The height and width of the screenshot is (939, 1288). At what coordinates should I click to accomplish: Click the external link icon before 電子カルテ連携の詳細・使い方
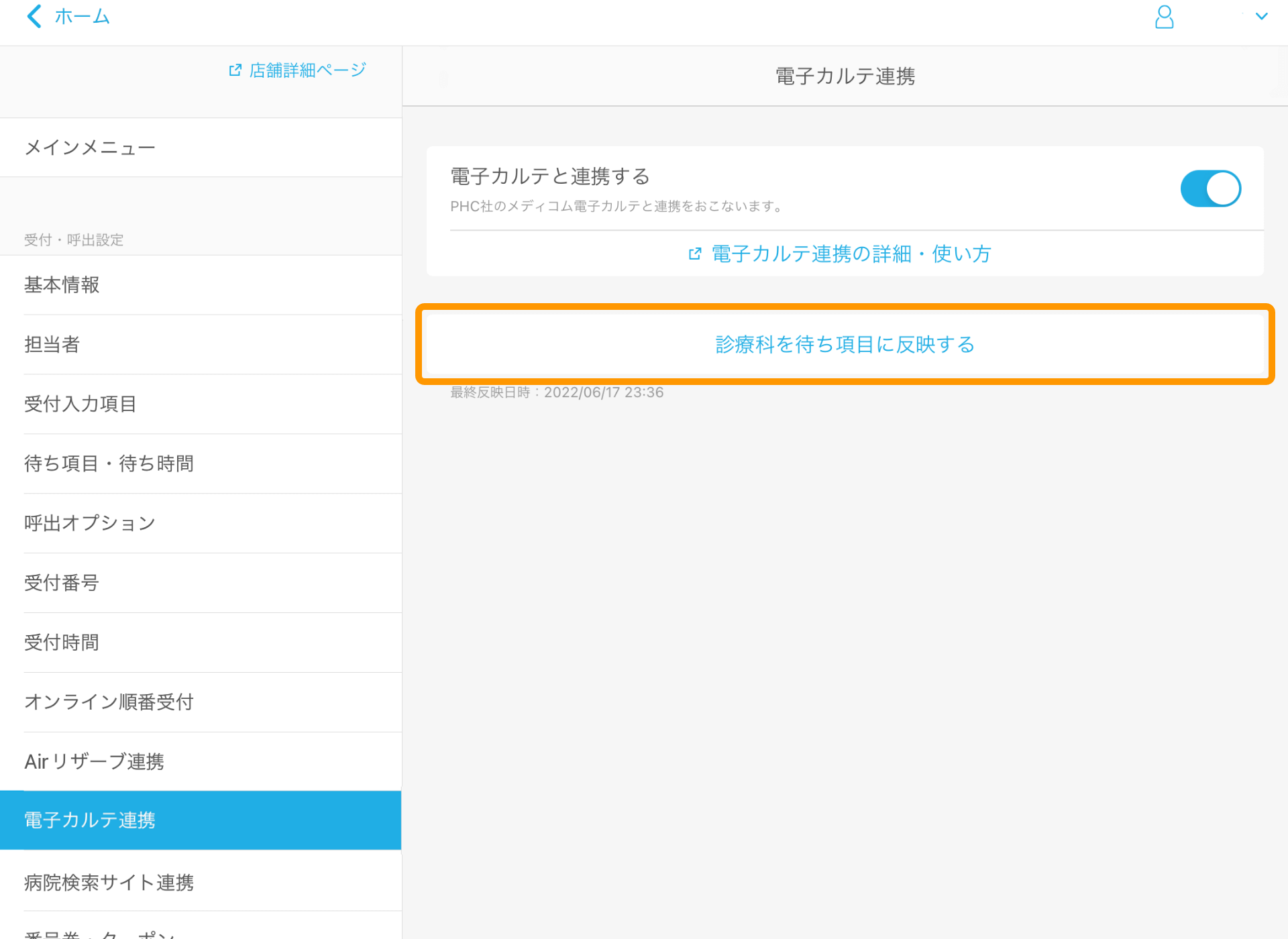tap(696, 254)
